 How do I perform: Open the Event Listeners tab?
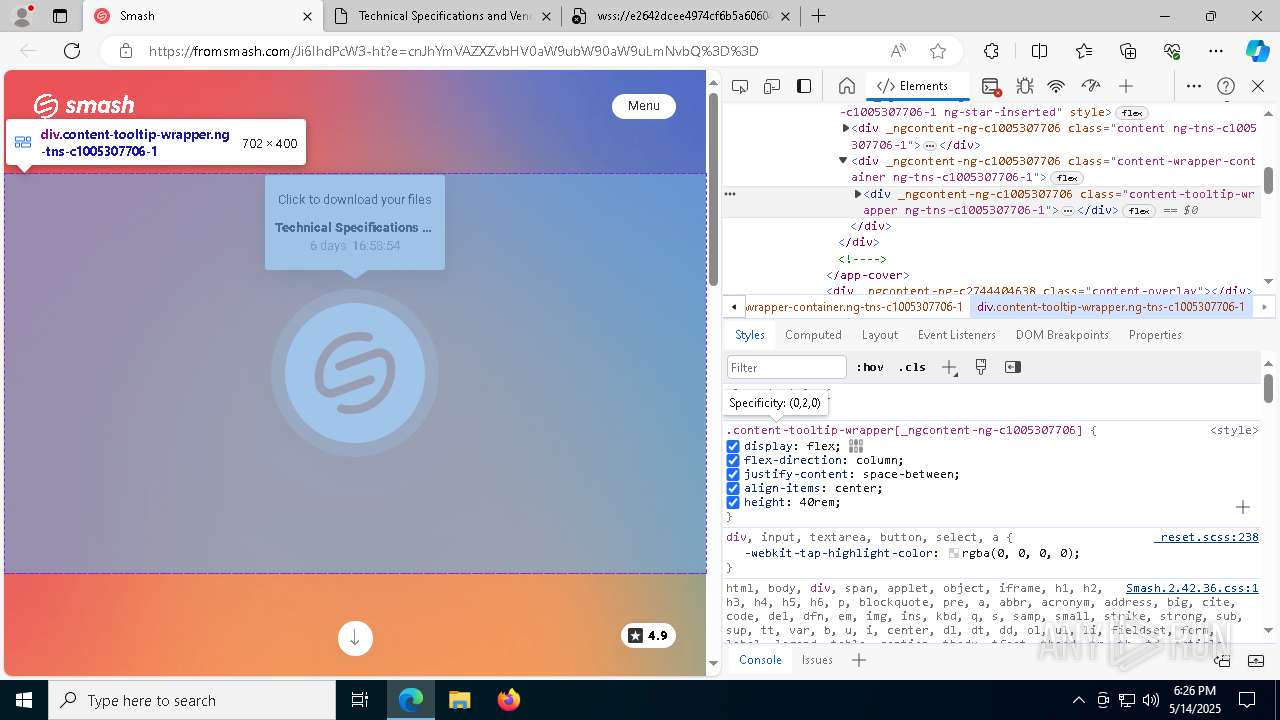(957, 335)
